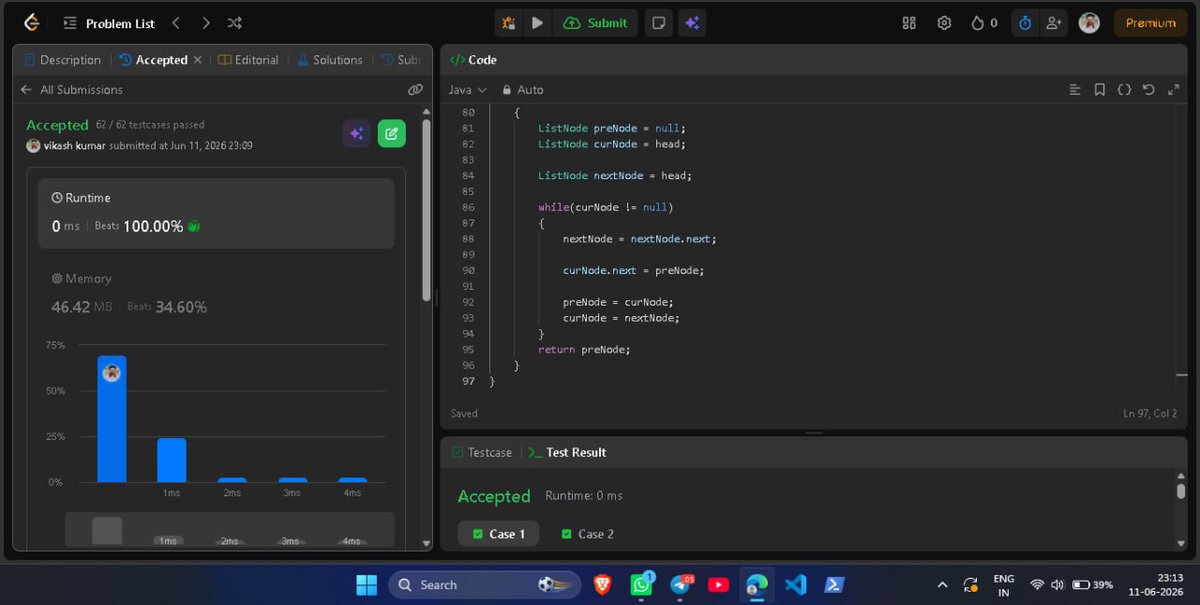Go back to All Submissions
This screenshot has width=1200, height=605.
71,90
